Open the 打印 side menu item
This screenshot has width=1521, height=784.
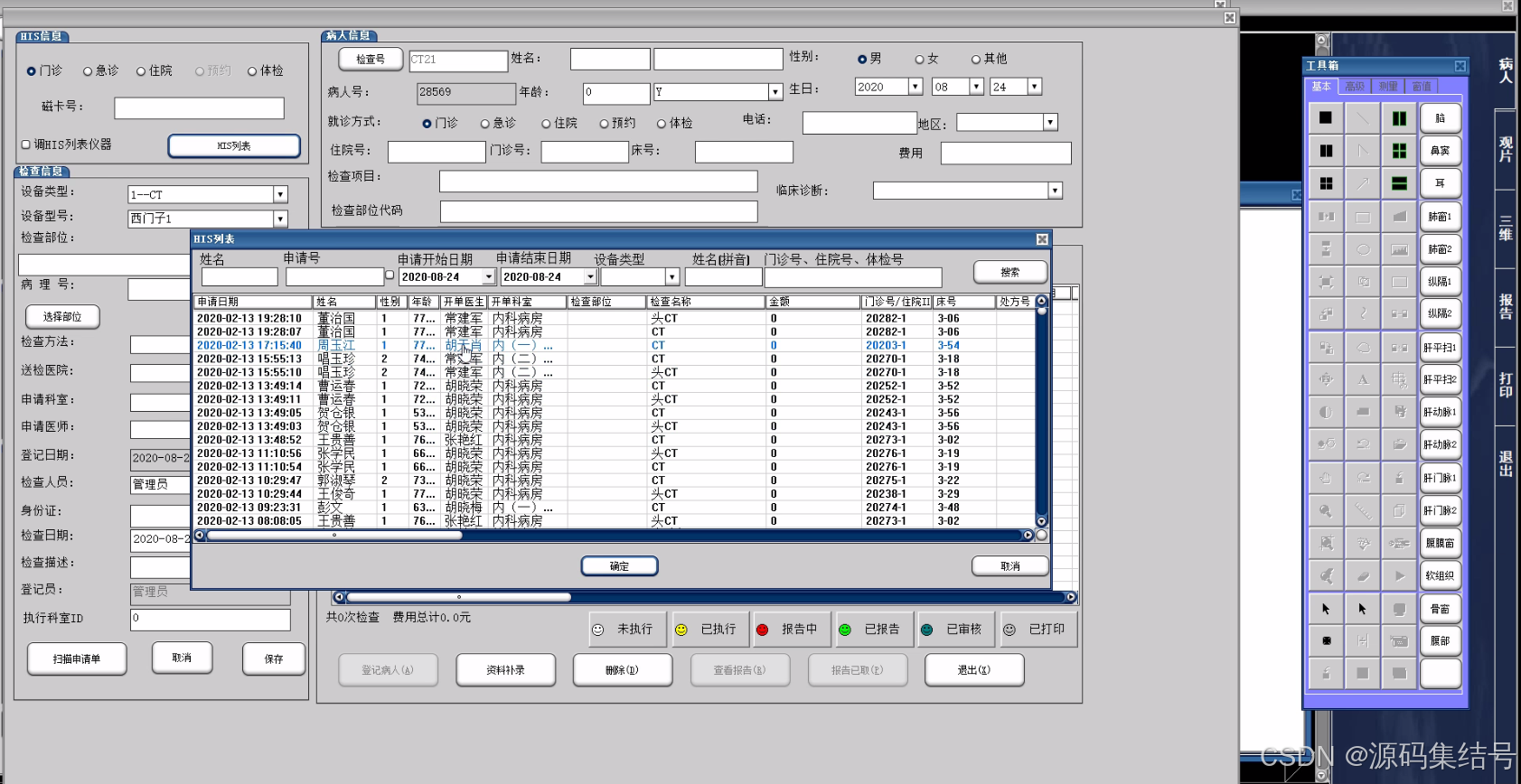(1506, 385)
